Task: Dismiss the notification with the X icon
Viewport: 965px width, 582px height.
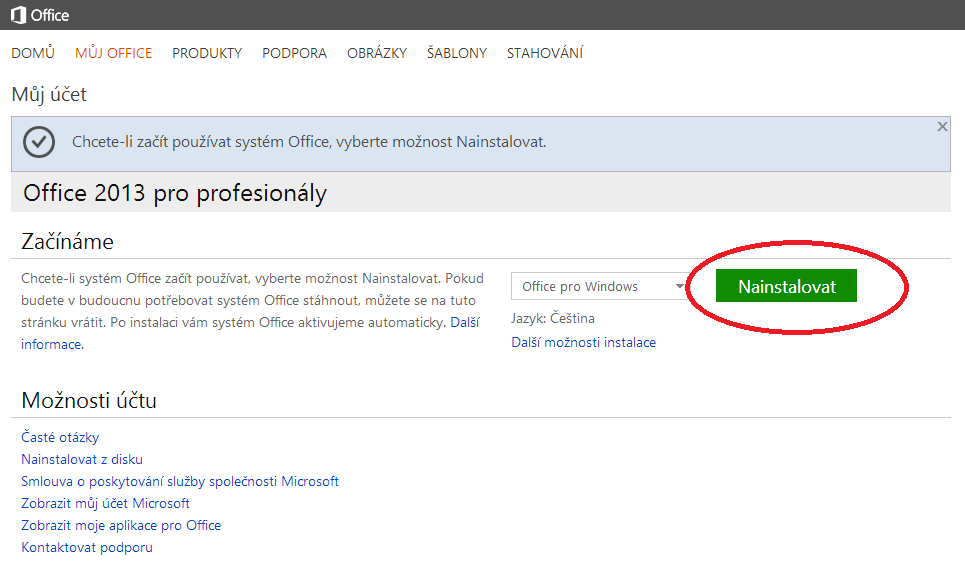Action: coord(942,127)
